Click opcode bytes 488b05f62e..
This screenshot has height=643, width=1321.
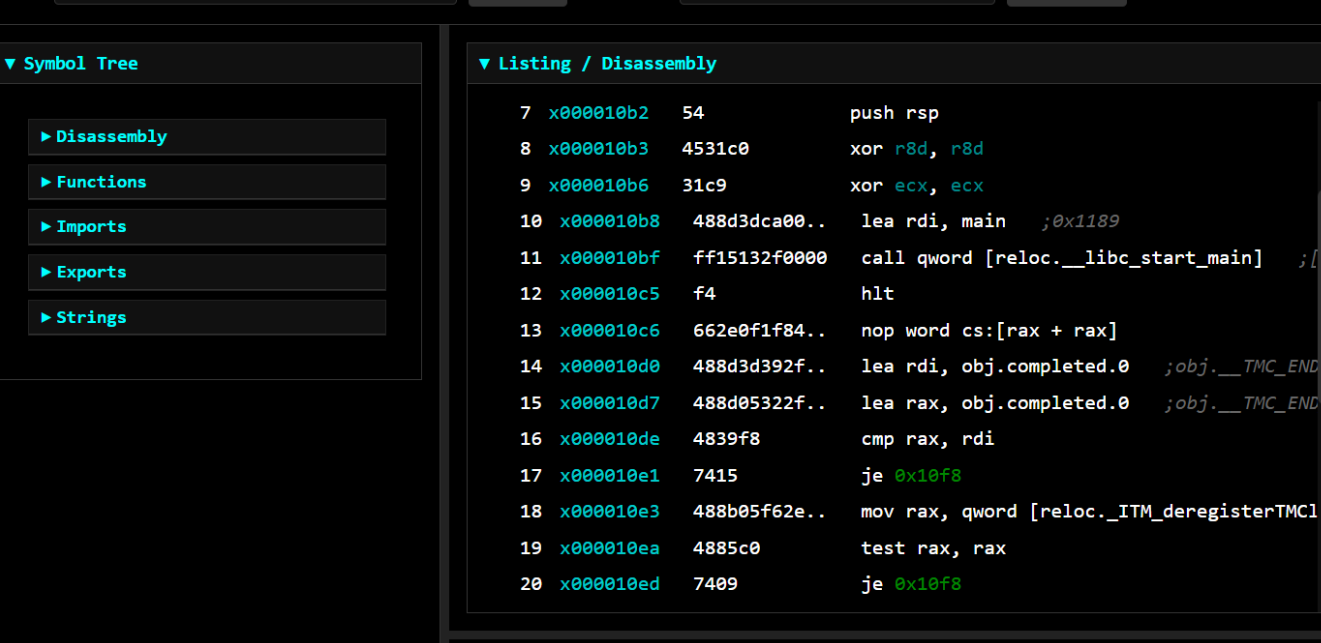pos(760,511)
